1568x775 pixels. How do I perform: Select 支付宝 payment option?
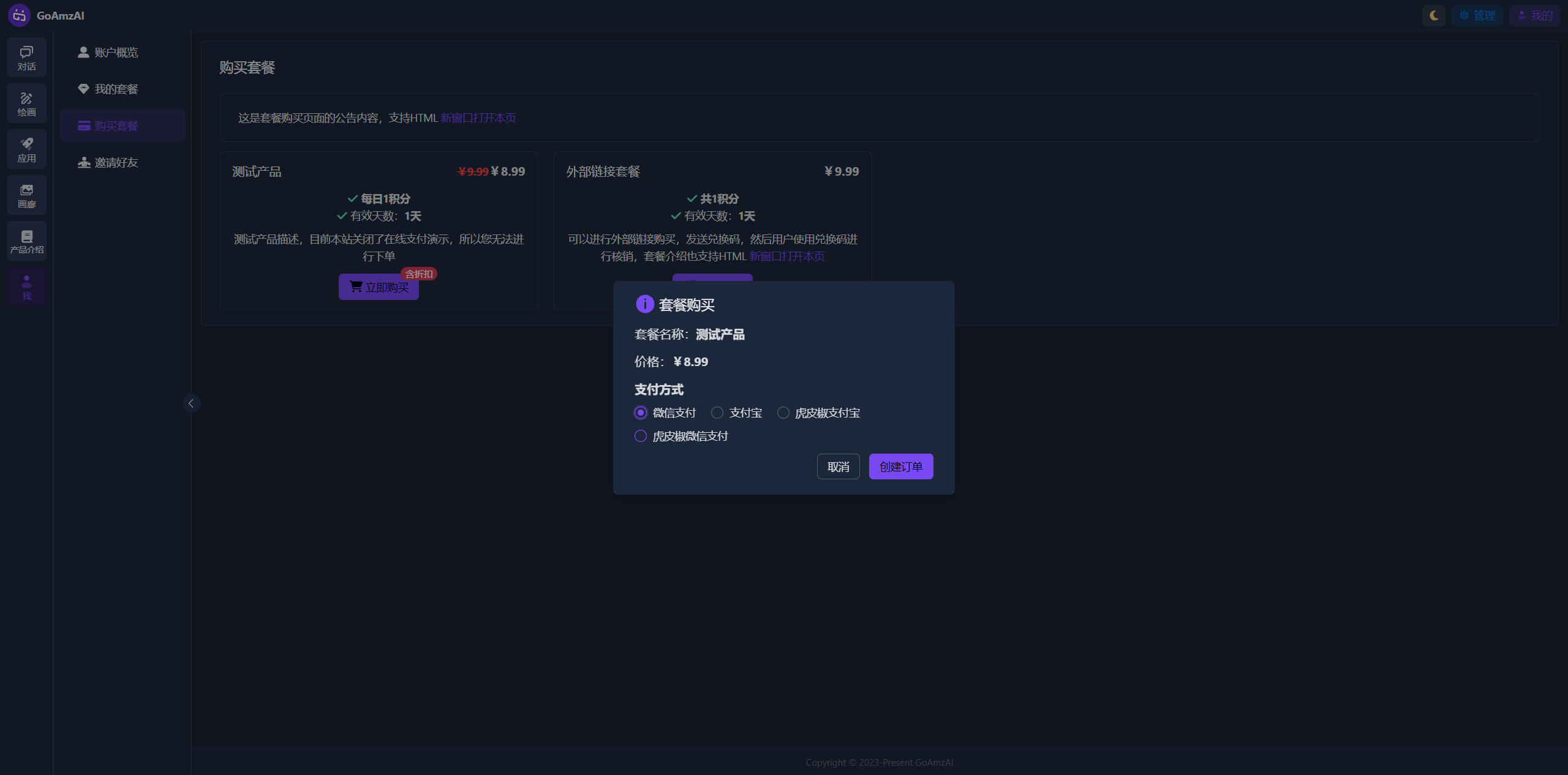coord(717,413)
